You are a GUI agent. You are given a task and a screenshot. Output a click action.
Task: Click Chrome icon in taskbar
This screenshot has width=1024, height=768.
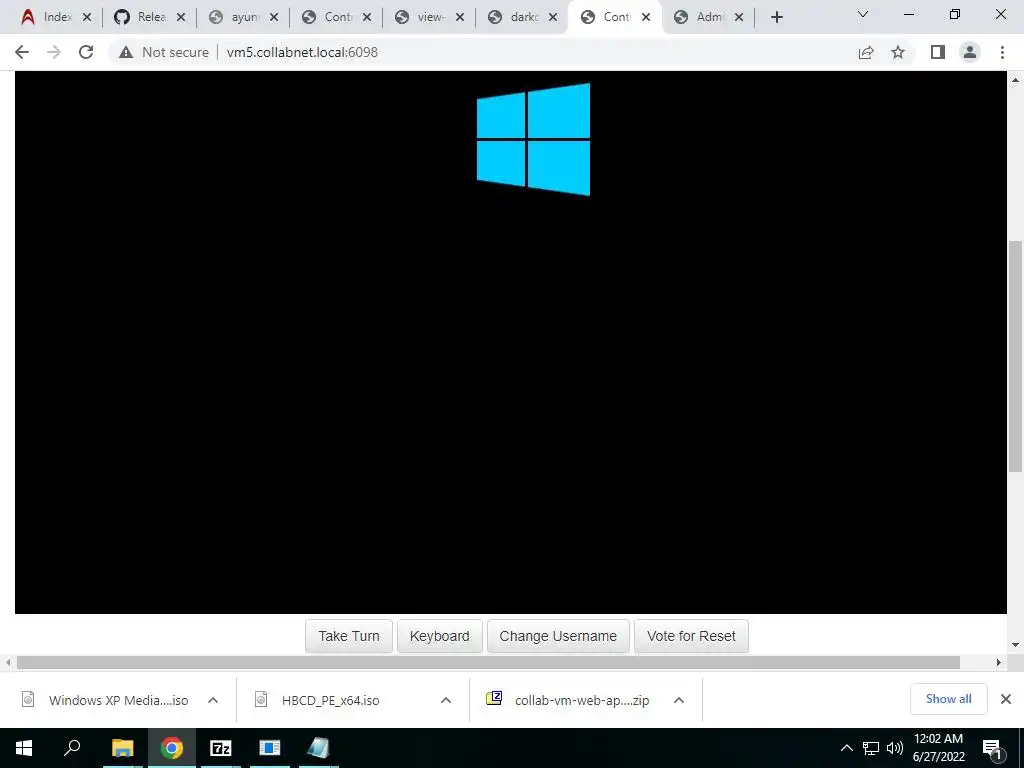[172, 748]
